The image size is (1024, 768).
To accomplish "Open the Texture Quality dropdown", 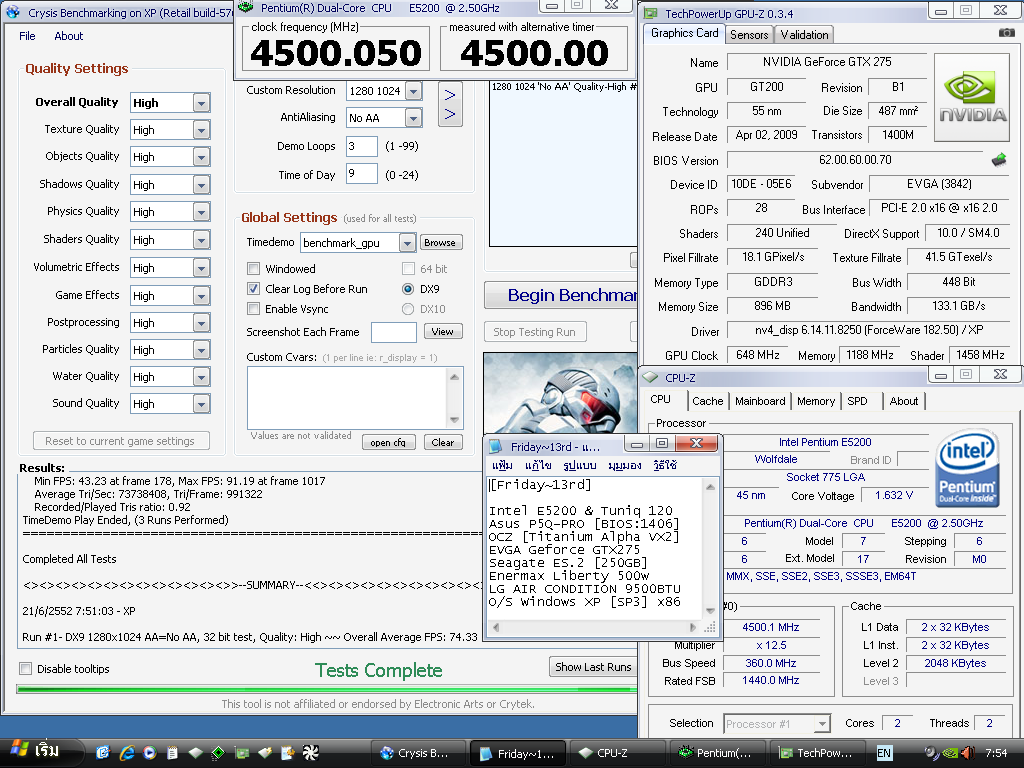I will [x=201, y=130].
